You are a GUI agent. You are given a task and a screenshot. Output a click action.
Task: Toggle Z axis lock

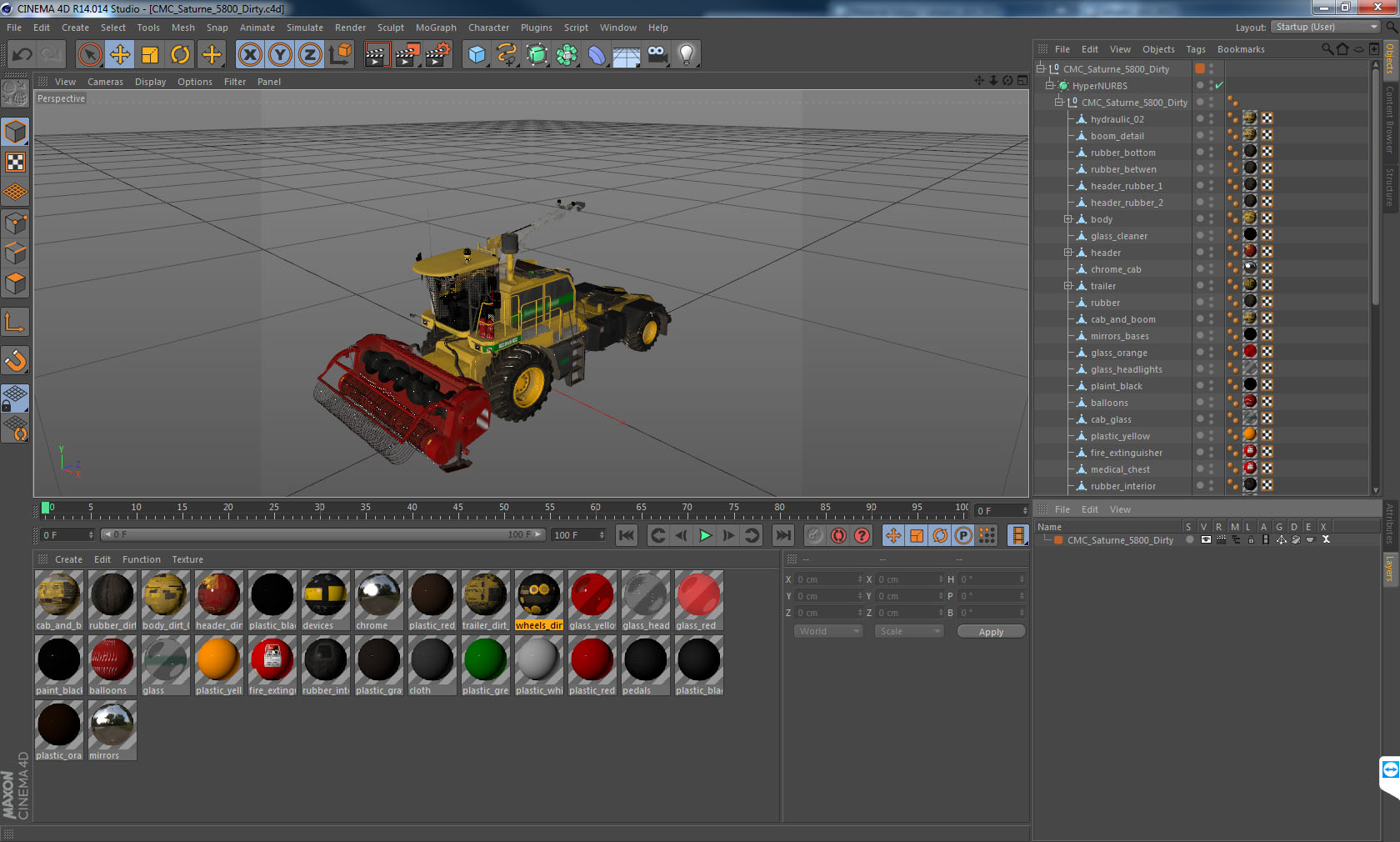[x=310, y=55]
